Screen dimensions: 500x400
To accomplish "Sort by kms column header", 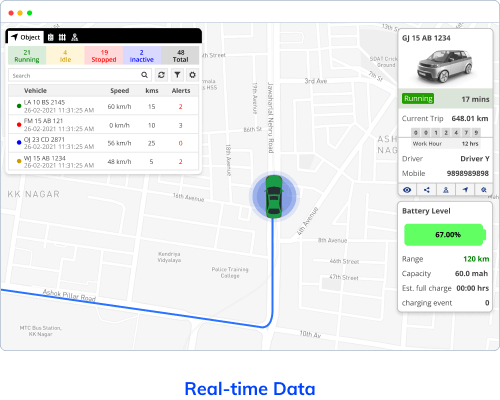I will coord(152,91).
